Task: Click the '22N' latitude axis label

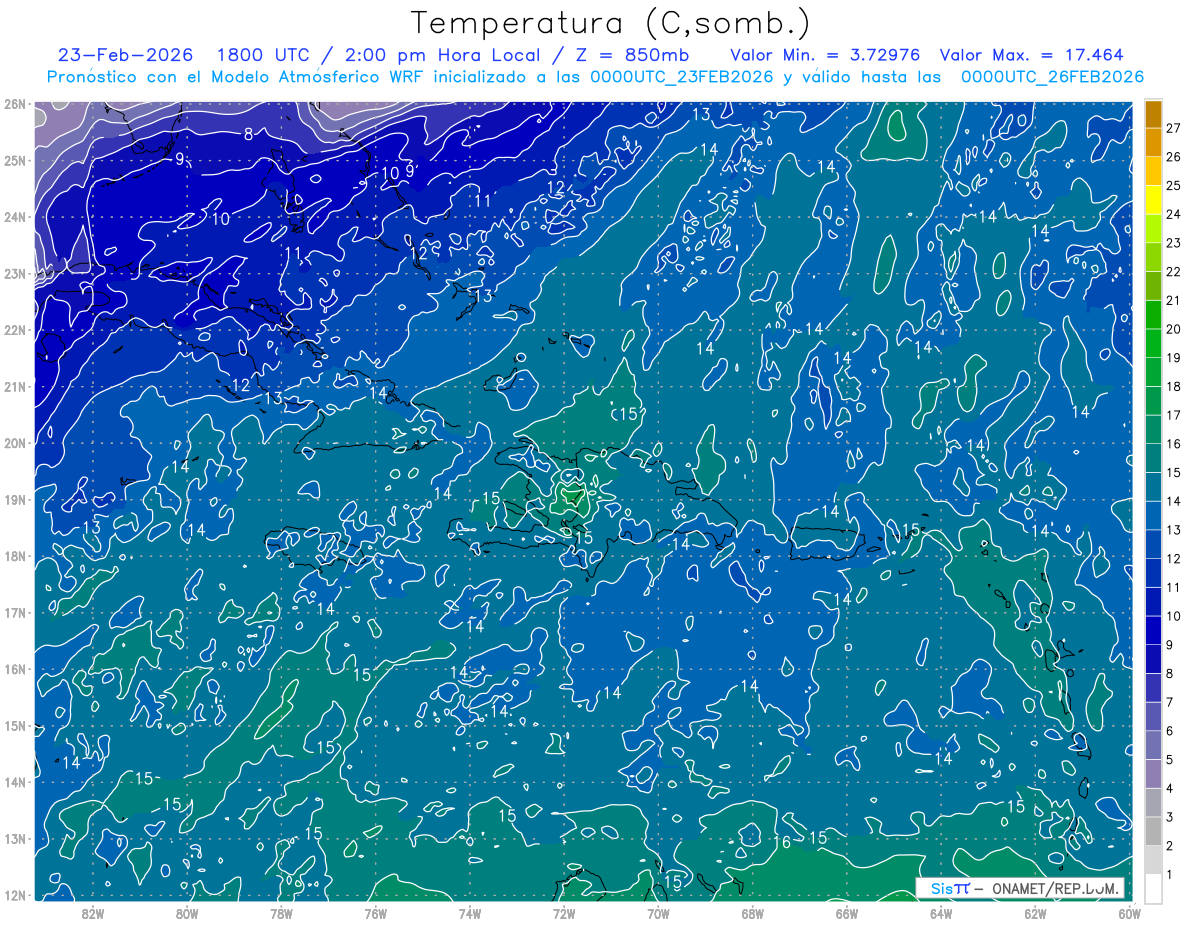Action: [14, 330]
